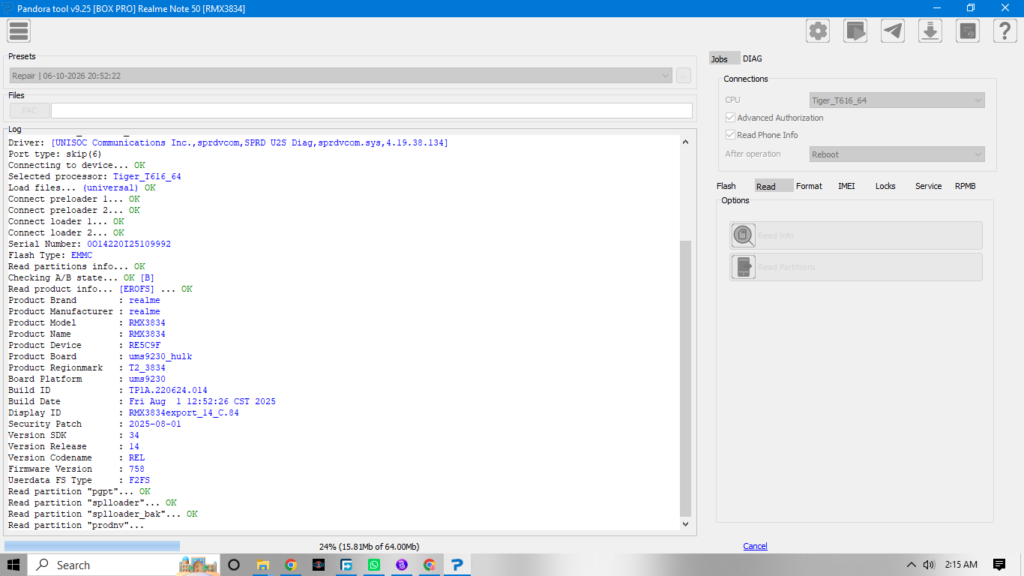Screen dimensions: 1024x576
Task: Open the history log toolbar icon
Action: [968, 31]
